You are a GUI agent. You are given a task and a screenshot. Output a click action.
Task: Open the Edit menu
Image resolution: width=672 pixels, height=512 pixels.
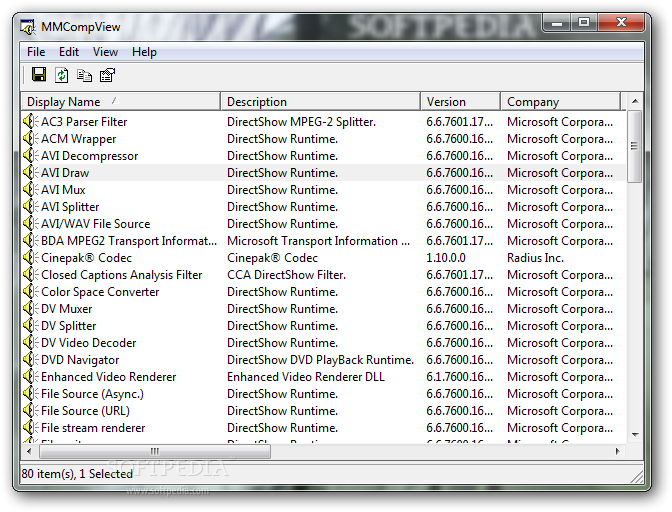click(69, 52)
